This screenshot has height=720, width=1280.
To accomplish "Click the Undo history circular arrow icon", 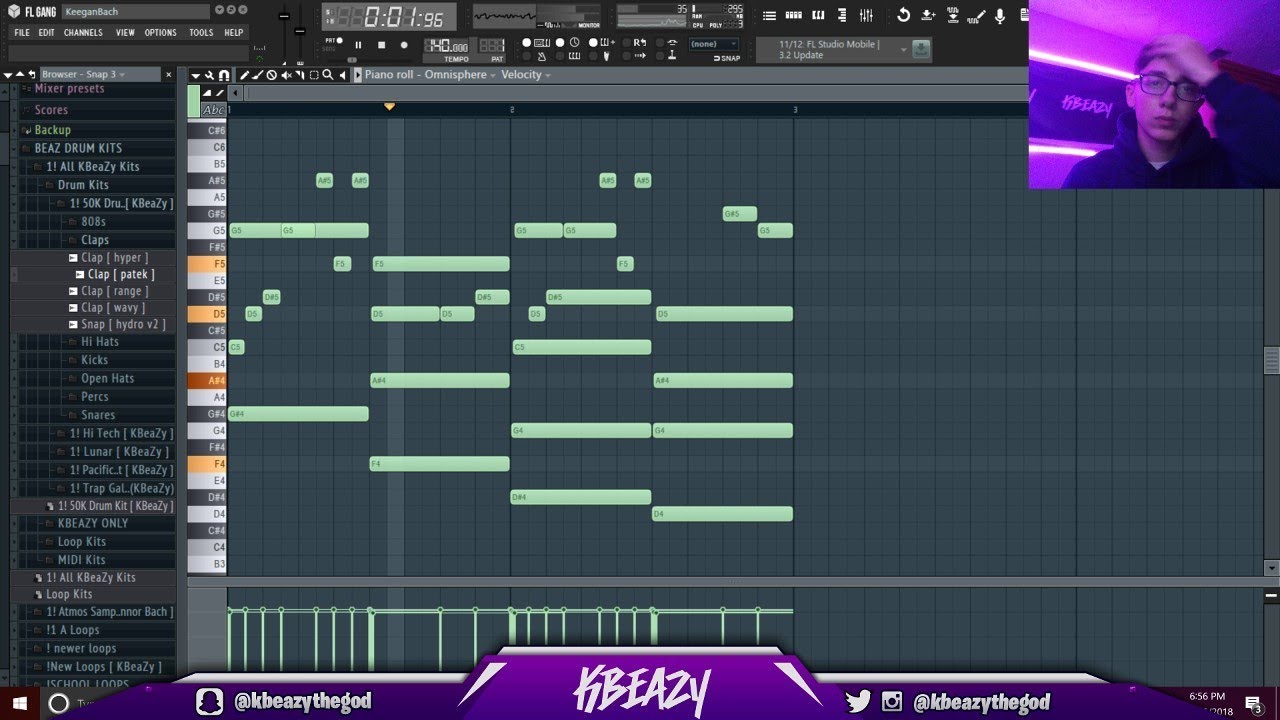I will click(903, 16).
